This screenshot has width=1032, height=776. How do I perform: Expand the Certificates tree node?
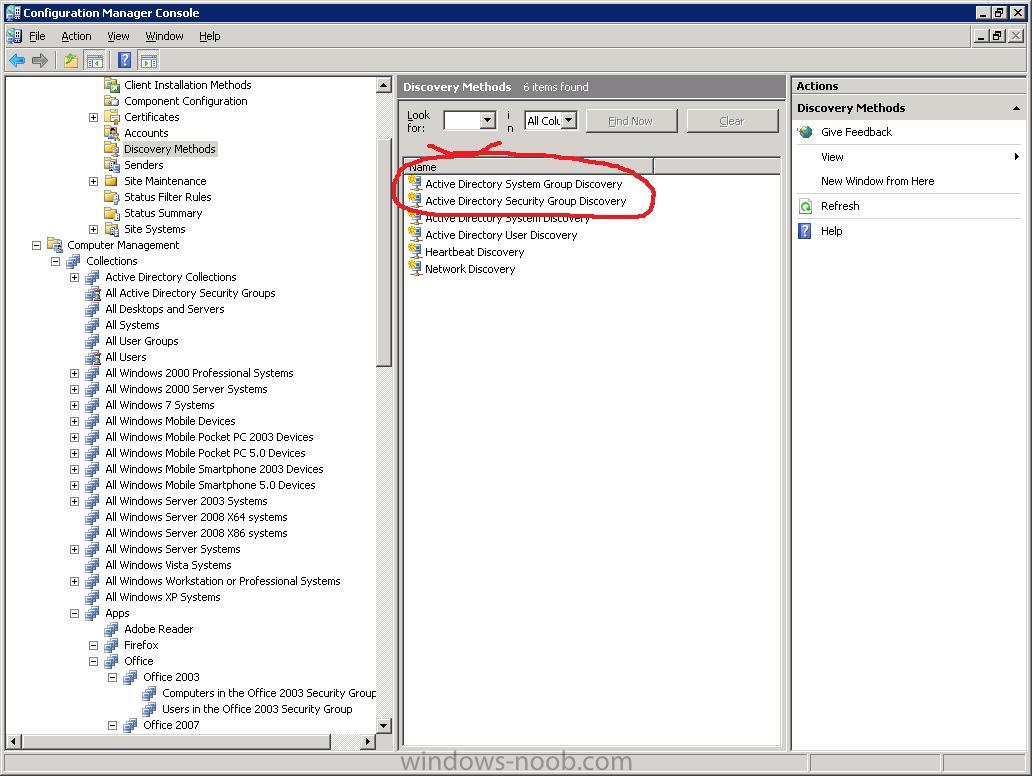pyautogui.click(x=93, y=117)
